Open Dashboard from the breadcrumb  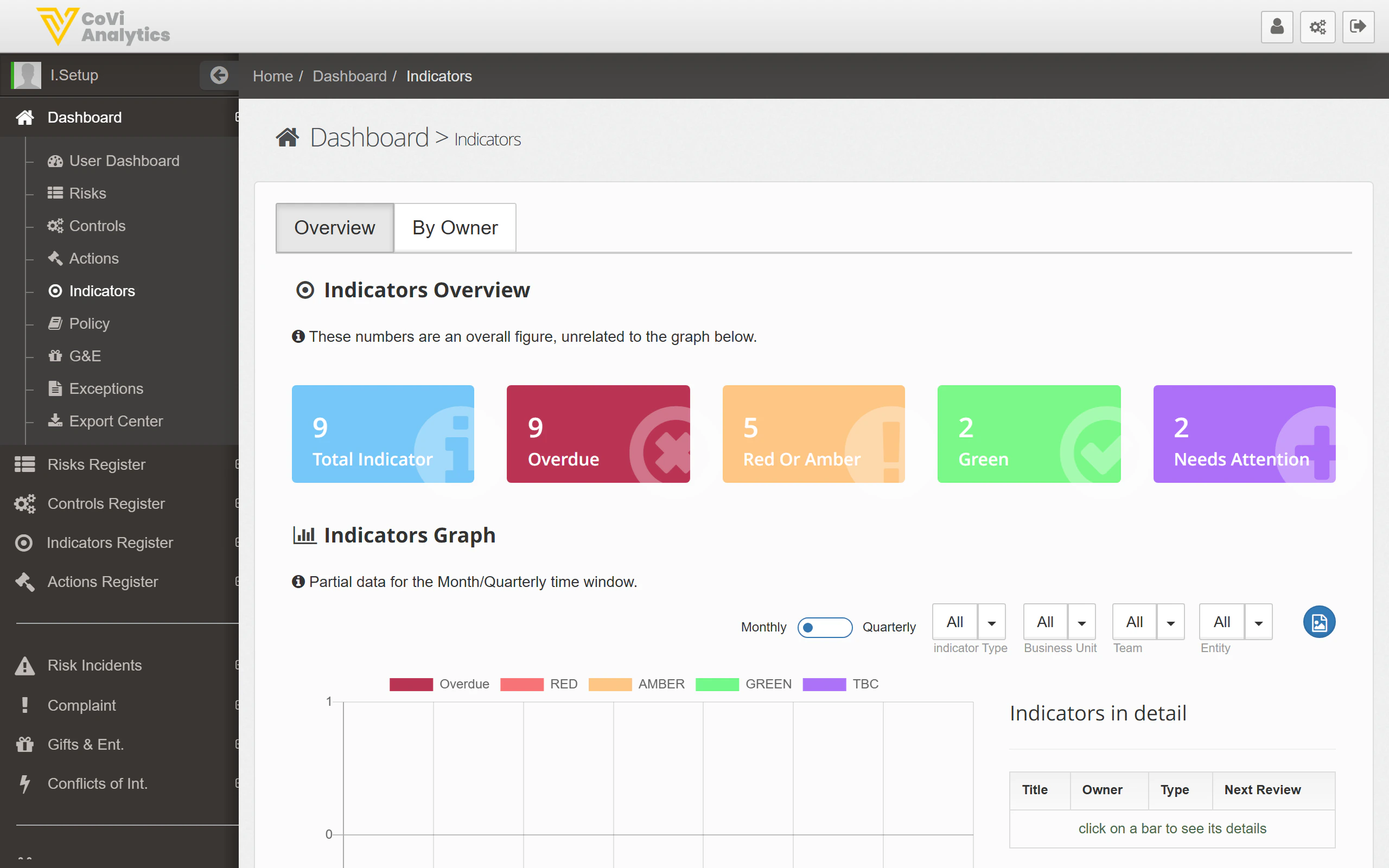pos(349,76)
